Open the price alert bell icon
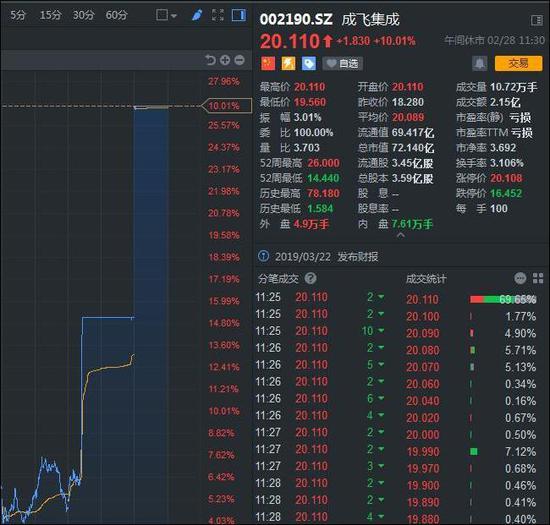The image size is (550, 525). point(479,63)
